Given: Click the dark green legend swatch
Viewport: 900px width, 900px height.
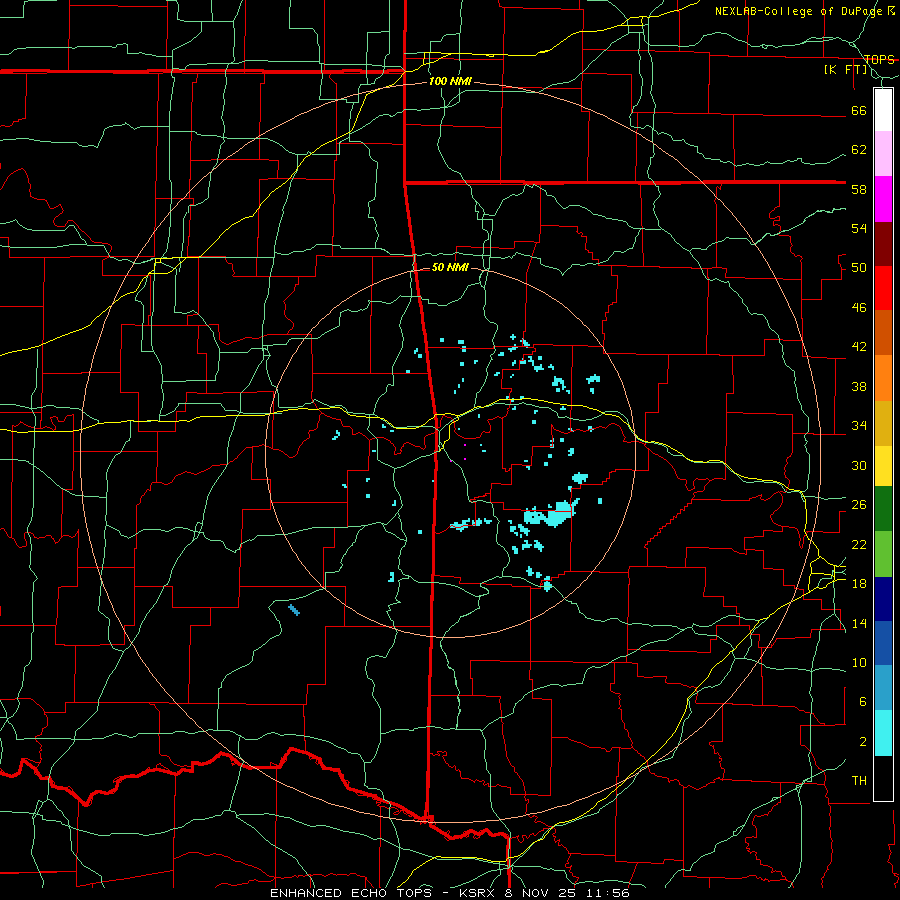Looking at the screenshot, I should 883,509.
